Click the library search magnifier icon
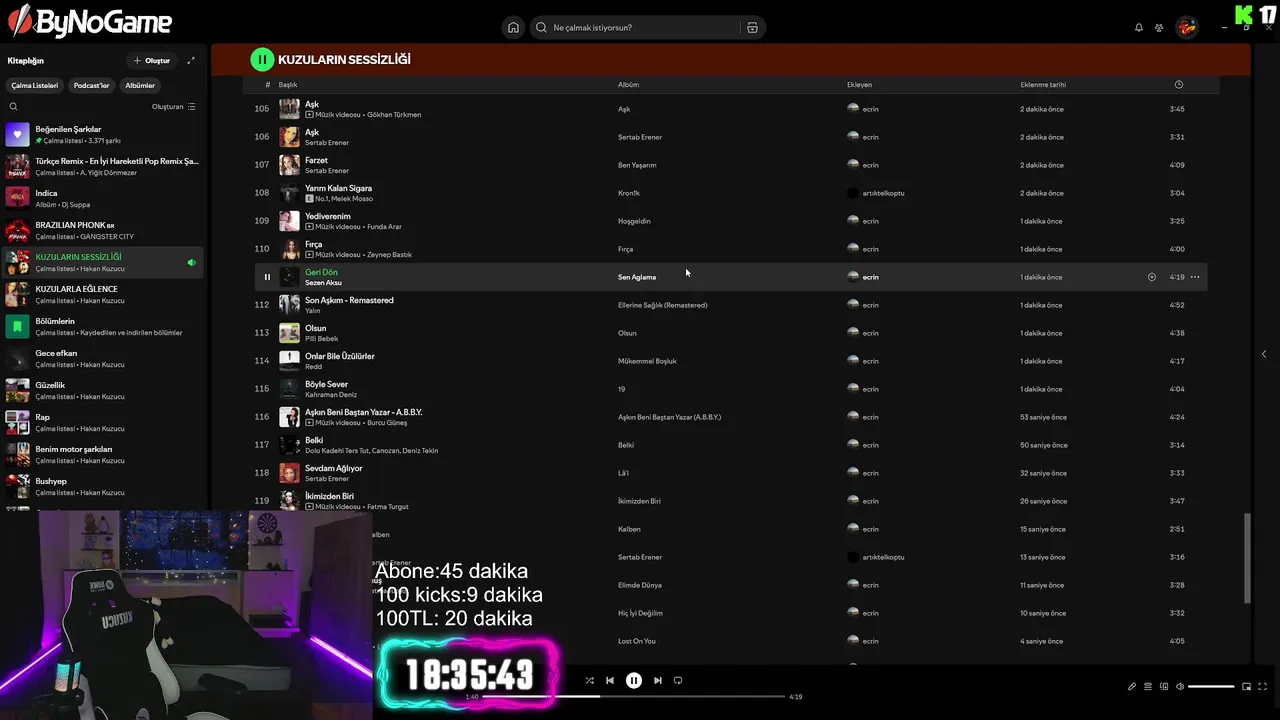Image resolution: width=1280 pixels, height=720 pixels. pyautogui.click(x=13, y=106)
